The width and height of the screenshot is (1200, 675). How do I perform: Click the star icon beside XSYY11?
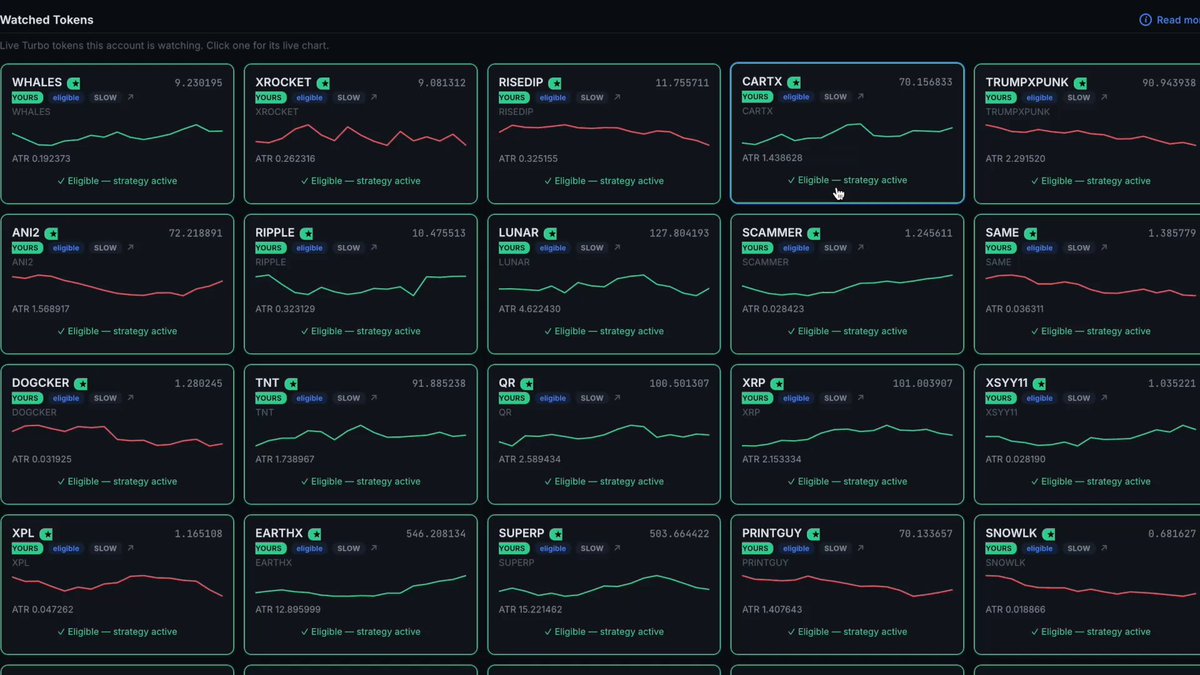(x=1039, y=383)
